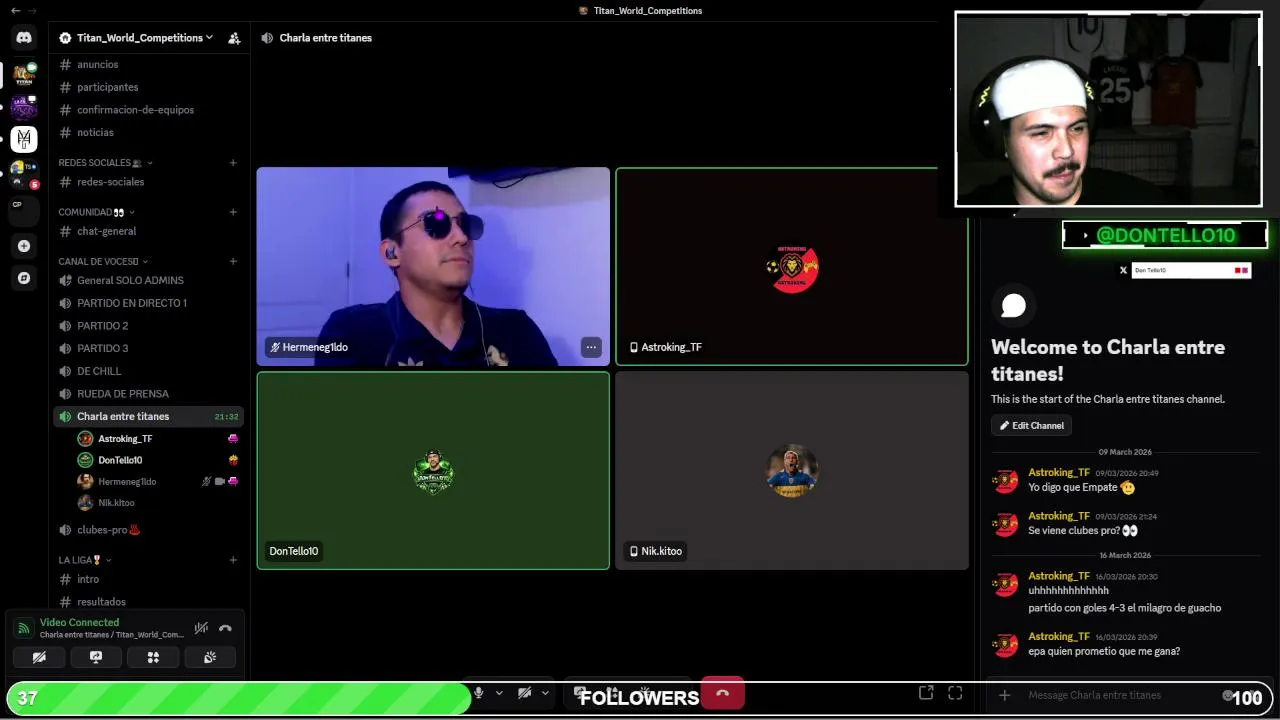Select the Titan server icon in the server rail
This screenshot has height=720, width=1280.
24,75
